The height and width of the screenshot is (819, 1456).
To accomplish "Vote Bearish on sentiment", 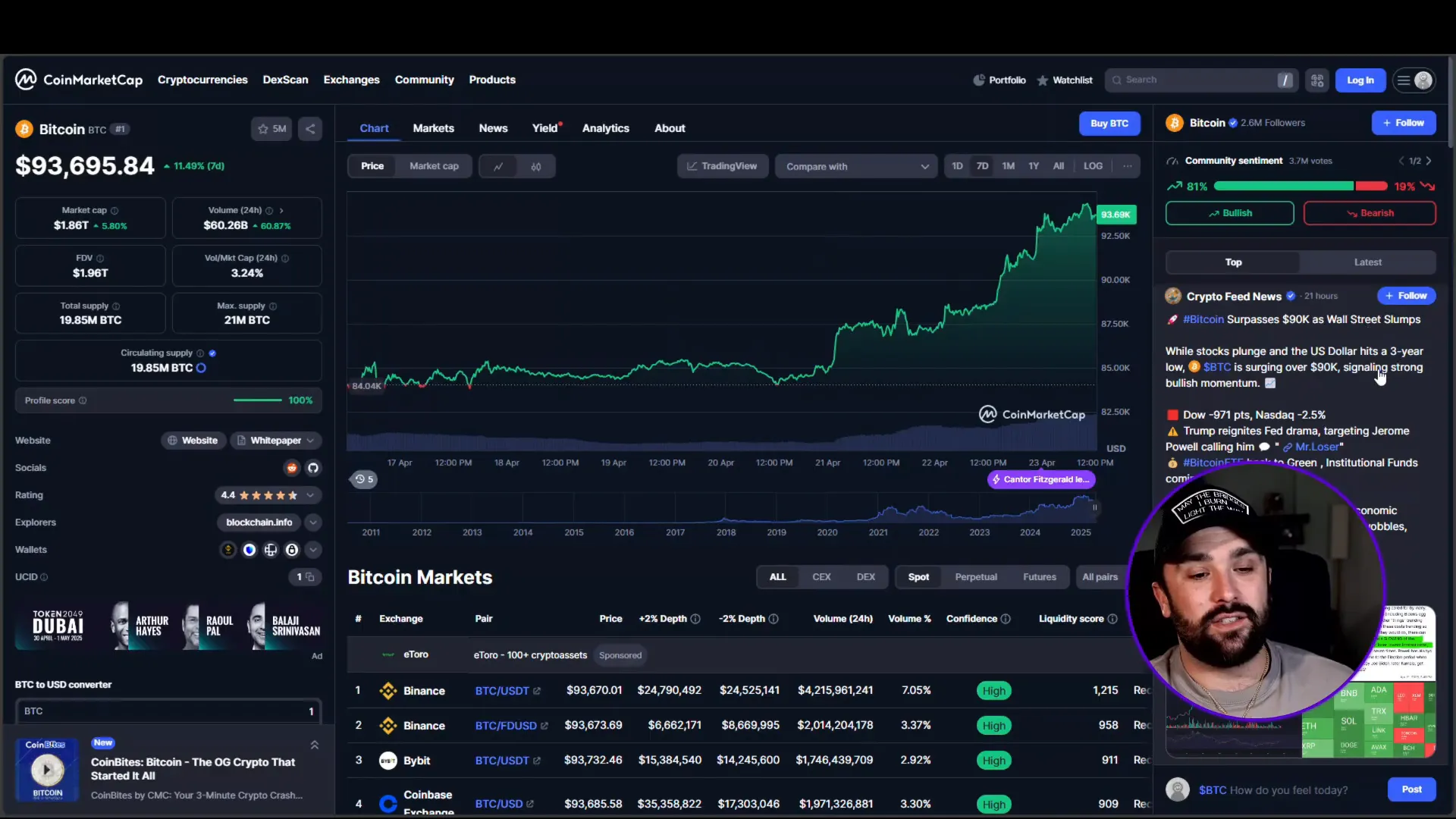I will pyautogui.click(x=1369, y=213).
